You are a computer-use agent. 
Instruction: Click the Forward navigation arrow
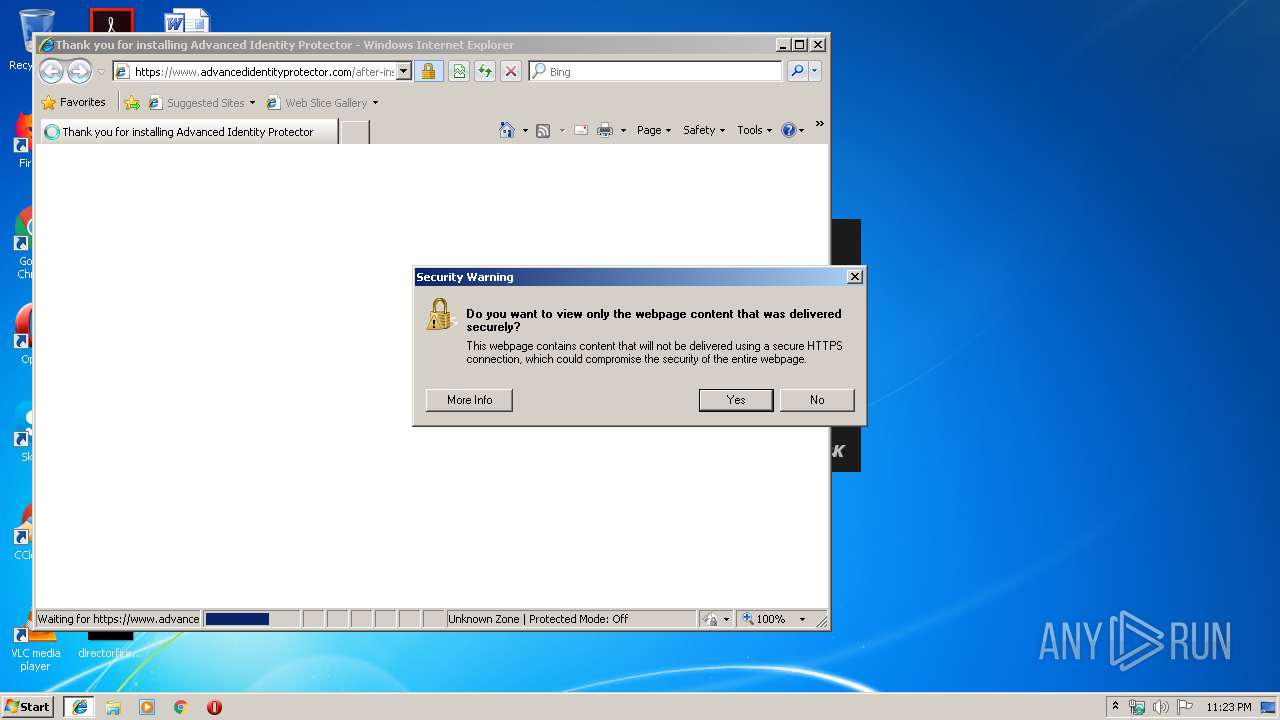79,71
